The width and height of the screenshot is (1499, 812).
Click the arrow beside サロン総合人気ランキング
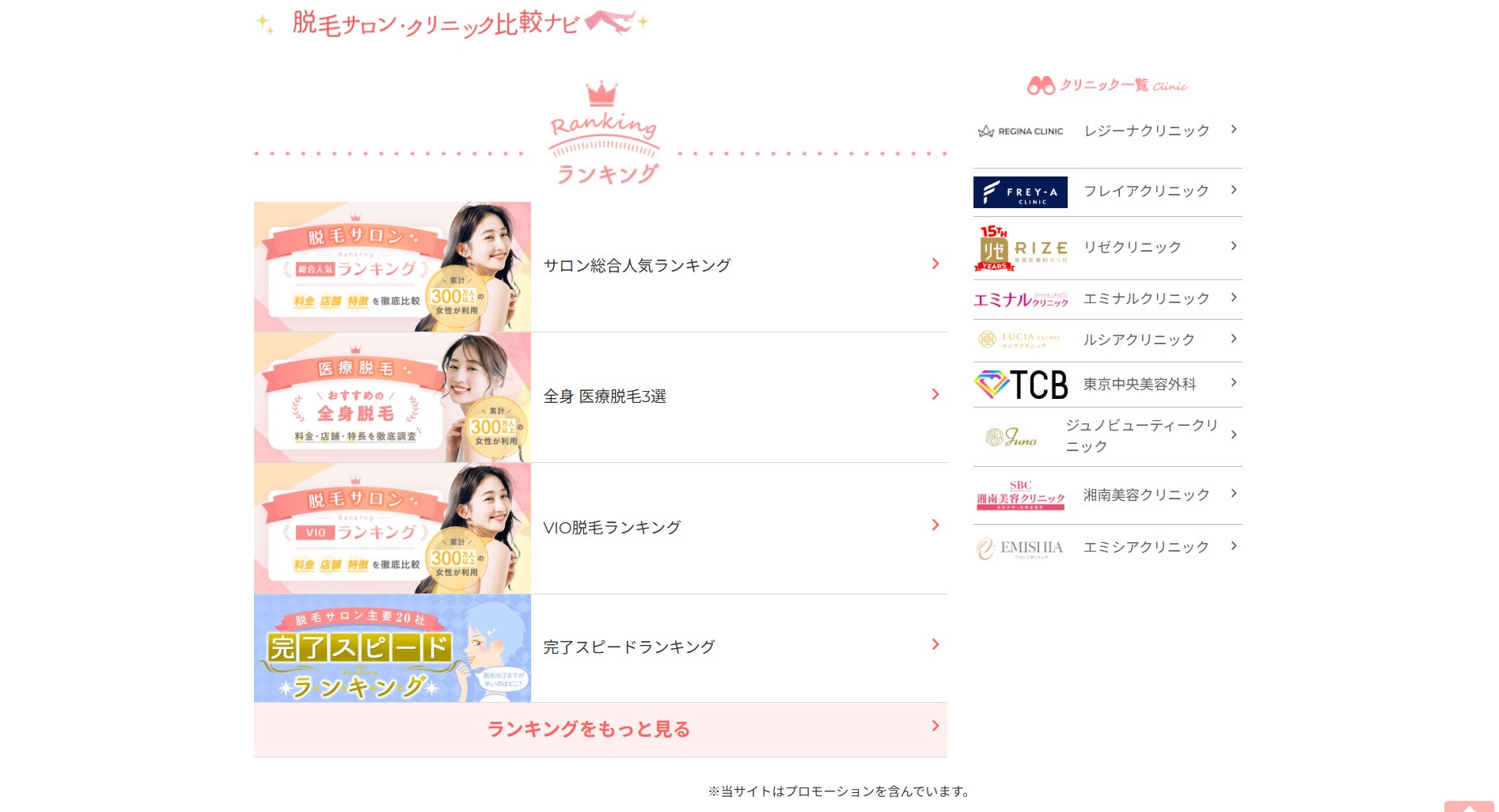tap(935, 264)
